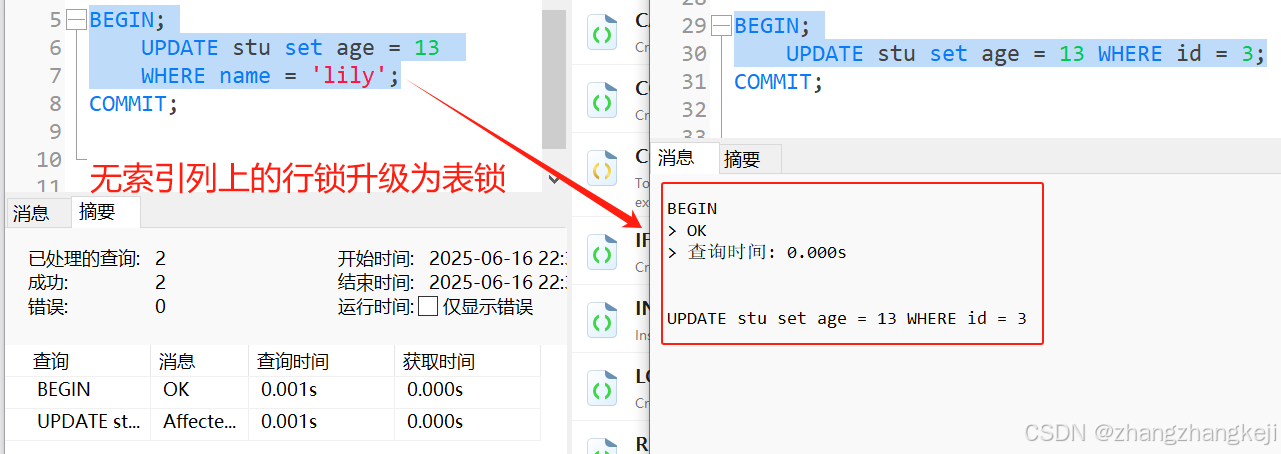The image size is (1281, 454).
Task: Click '> 查询时间: 0.000s' in message output
Action: (757, 253)
